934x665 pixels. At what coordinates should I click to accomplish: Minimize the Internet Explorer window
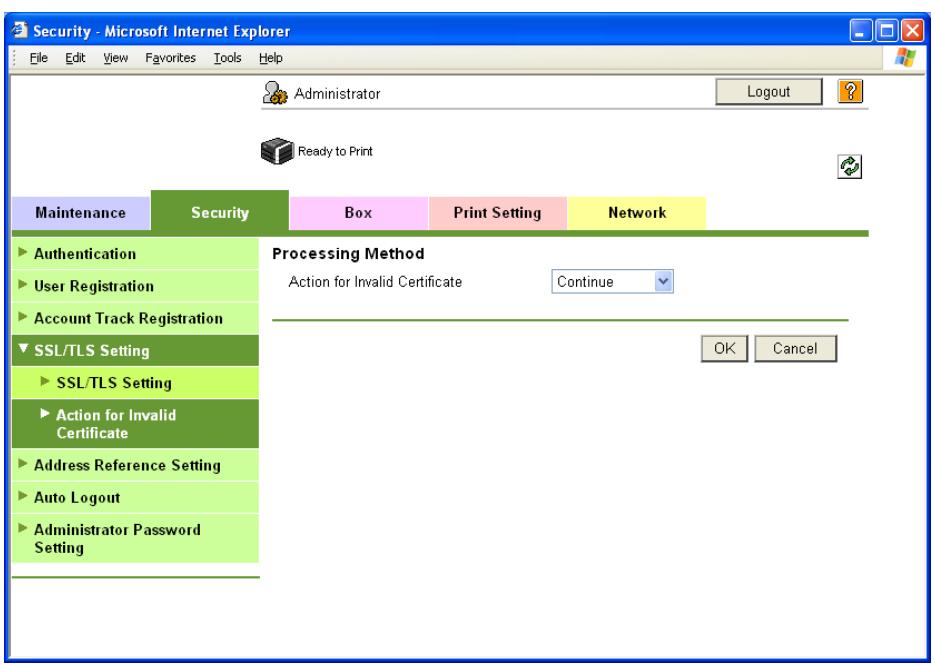coord(861,30)
